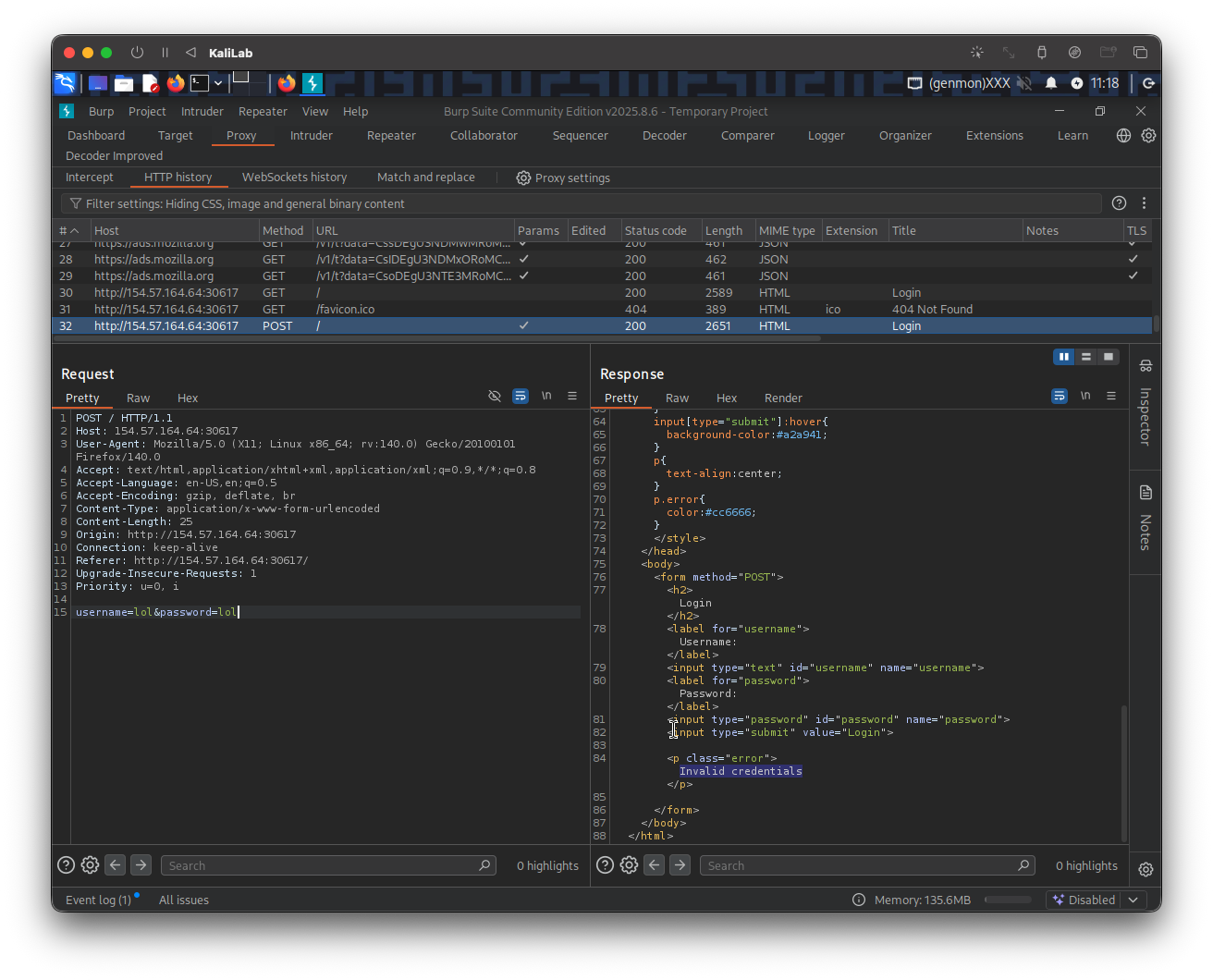
Task: Expand the Burp AI Disabled dropdown arrow
Action: pyautogui.click(x=1134, y=900)
